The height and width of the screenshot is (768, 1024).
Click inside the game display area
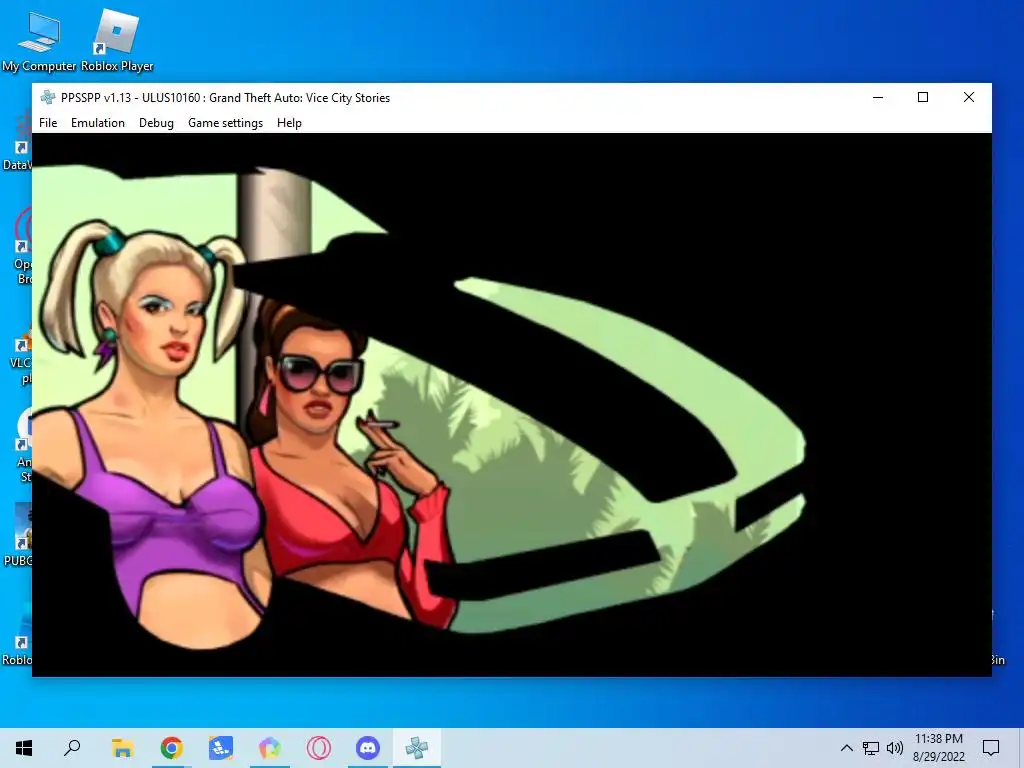[512, 405]
